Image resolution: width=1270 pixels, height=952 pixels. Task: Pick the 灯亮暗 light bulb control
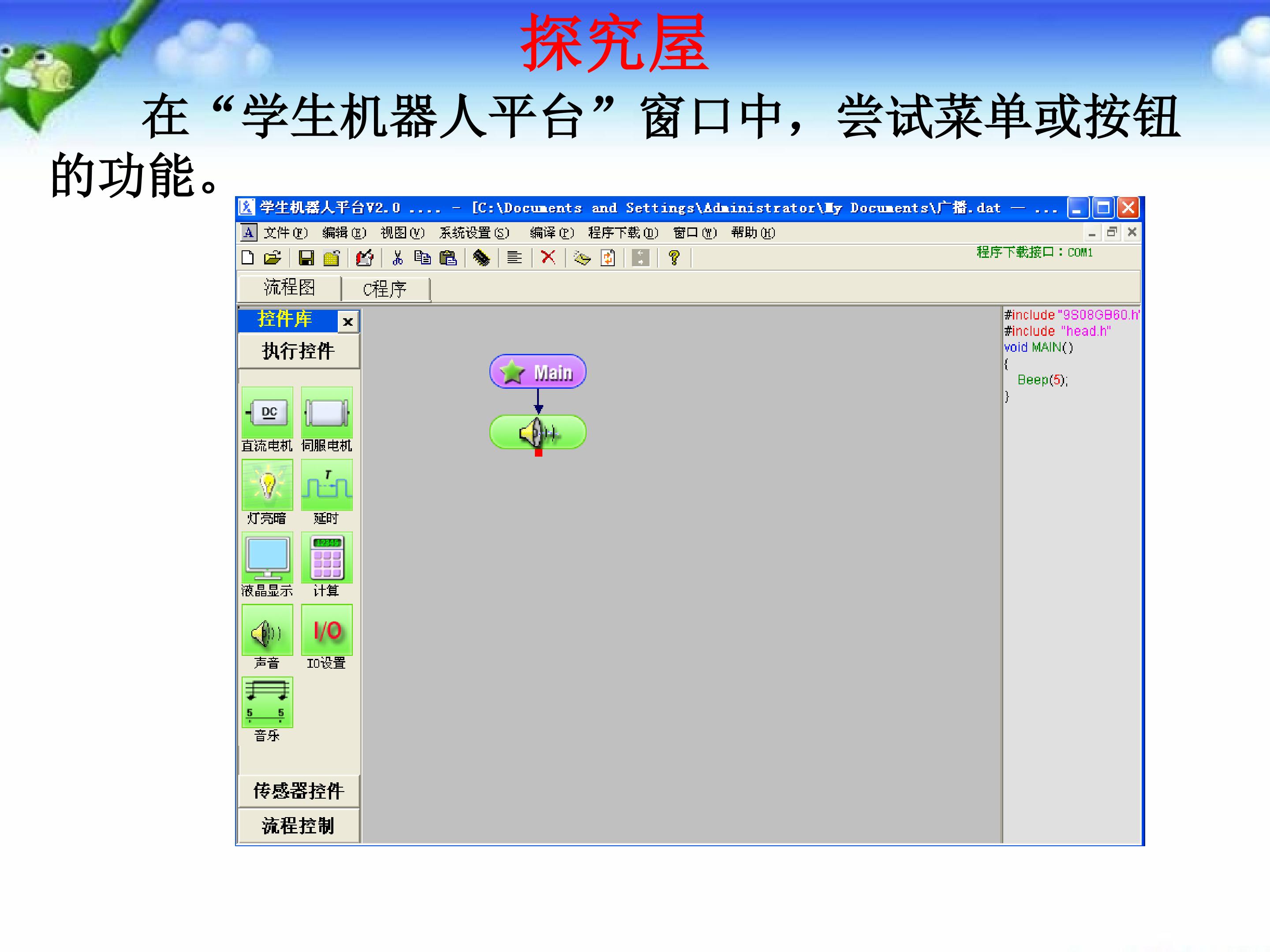point(267,485)
